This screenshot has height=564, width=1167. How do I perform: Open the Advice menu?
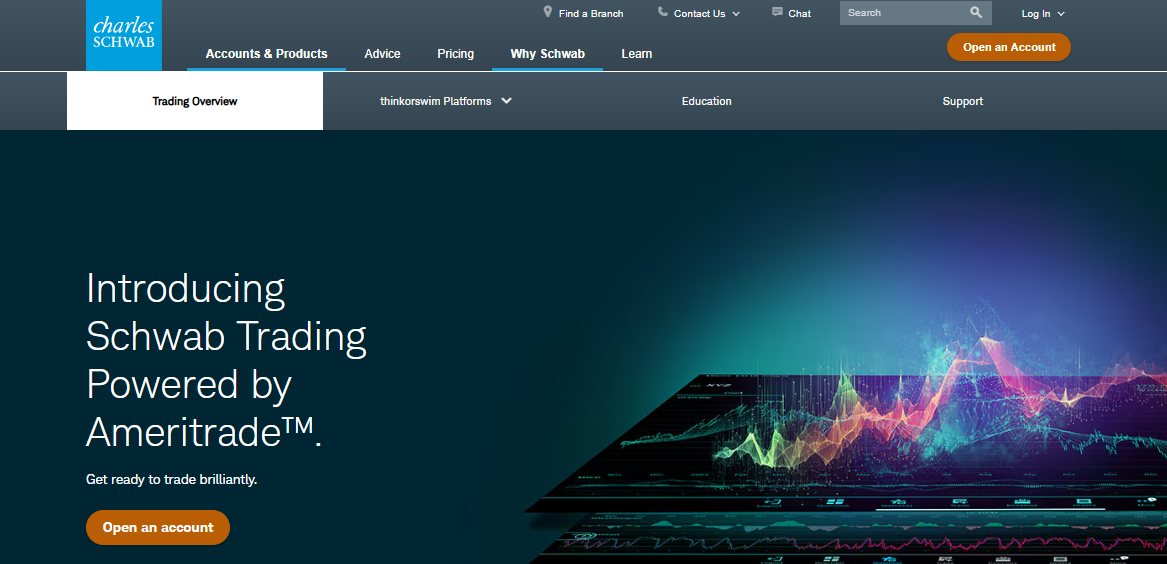(383, 54)
